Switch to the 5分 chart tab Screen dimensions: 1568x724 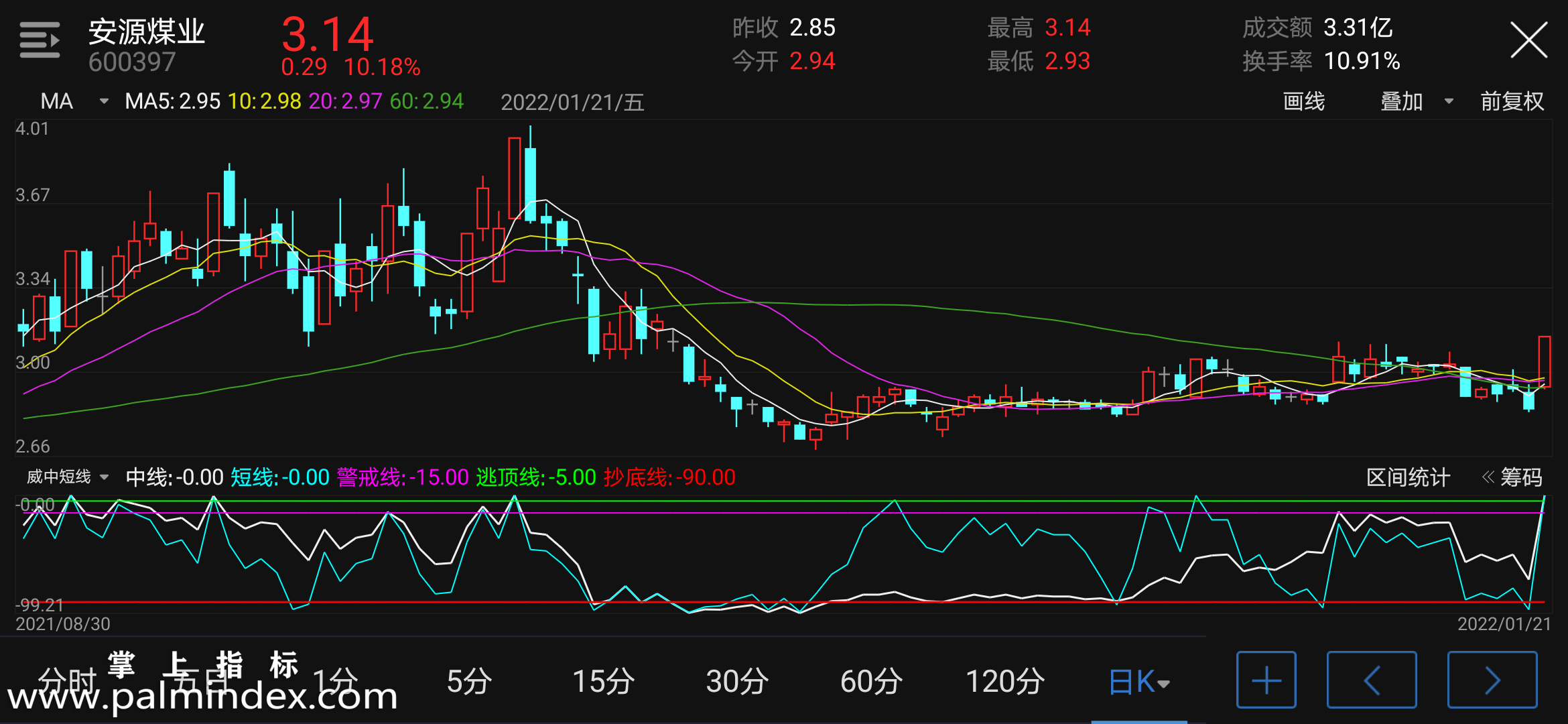(x=469, y=682)
